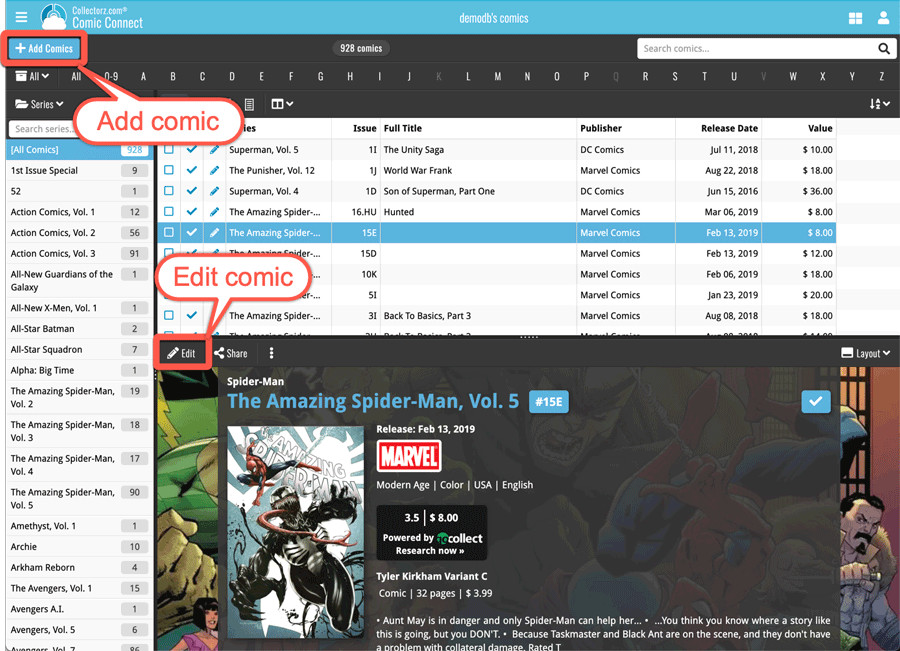Viewport: 900px width, 651px height.
Task: Sort by the Issue column header
Action: pos(364,128)
